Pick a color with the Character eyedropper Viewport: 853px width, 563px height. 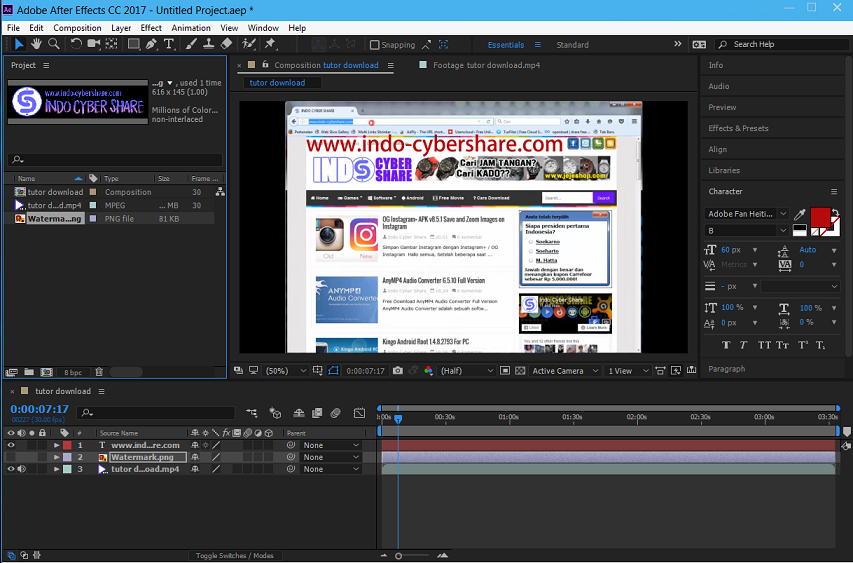tap(800, 214)
